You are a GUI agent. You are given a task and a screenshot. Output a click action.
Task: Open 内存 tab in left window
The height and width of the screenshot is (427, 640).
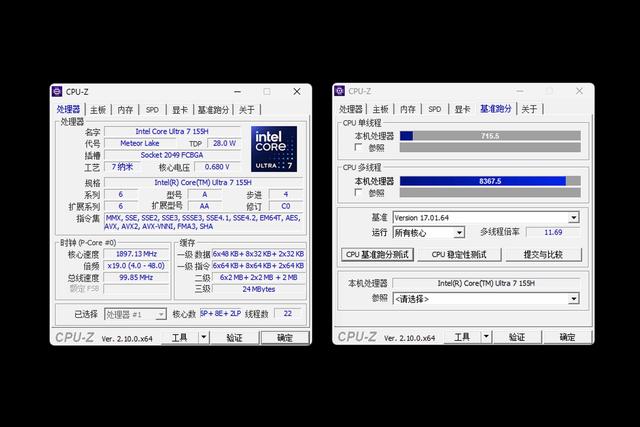coord(125,109)
